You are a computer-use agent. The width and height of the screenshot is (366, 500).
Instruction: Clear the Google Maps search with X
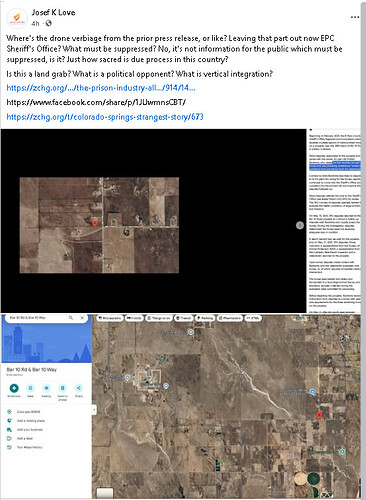(x=82, y=318)
